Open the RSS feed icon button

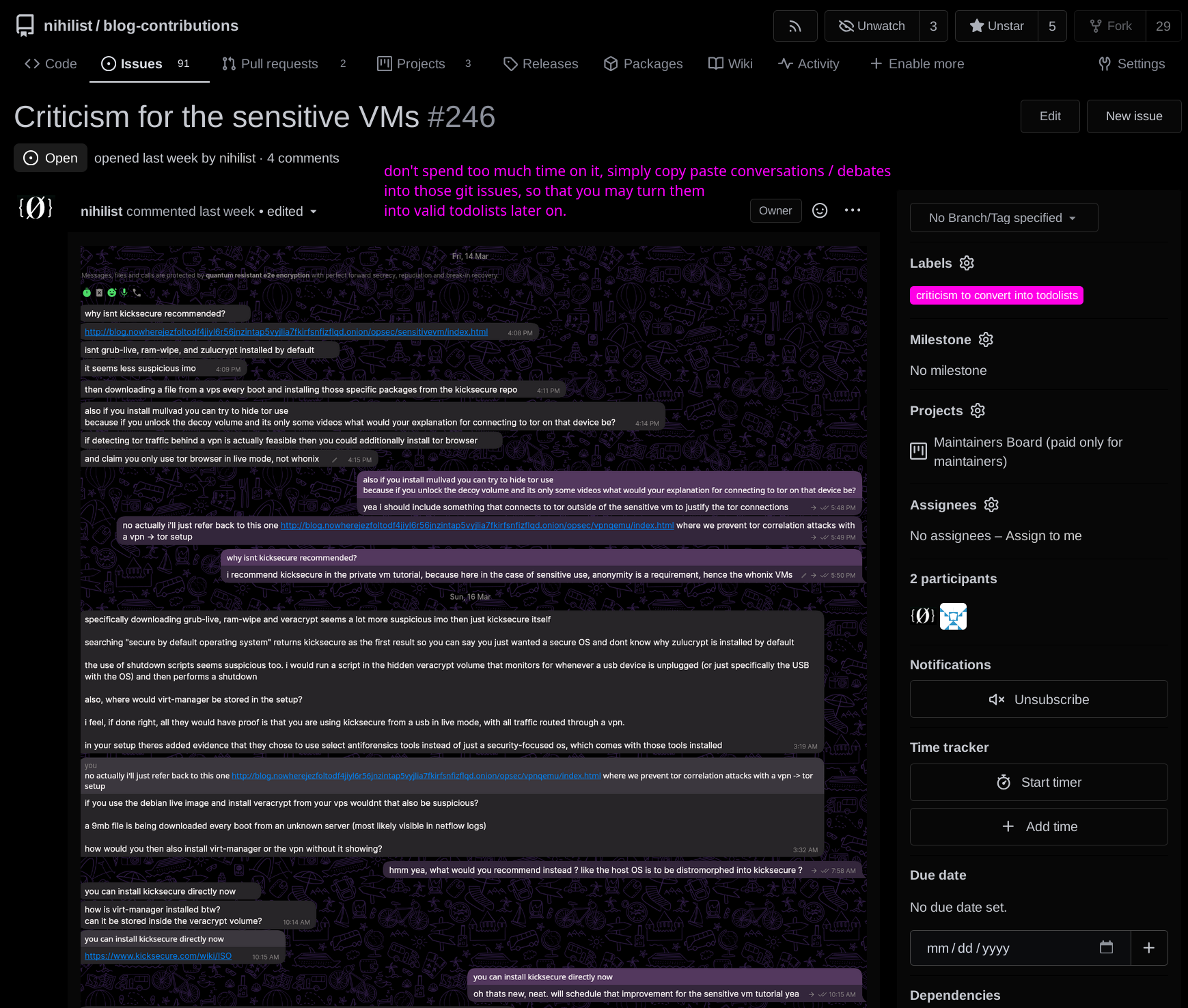click(x=795, y=26)
